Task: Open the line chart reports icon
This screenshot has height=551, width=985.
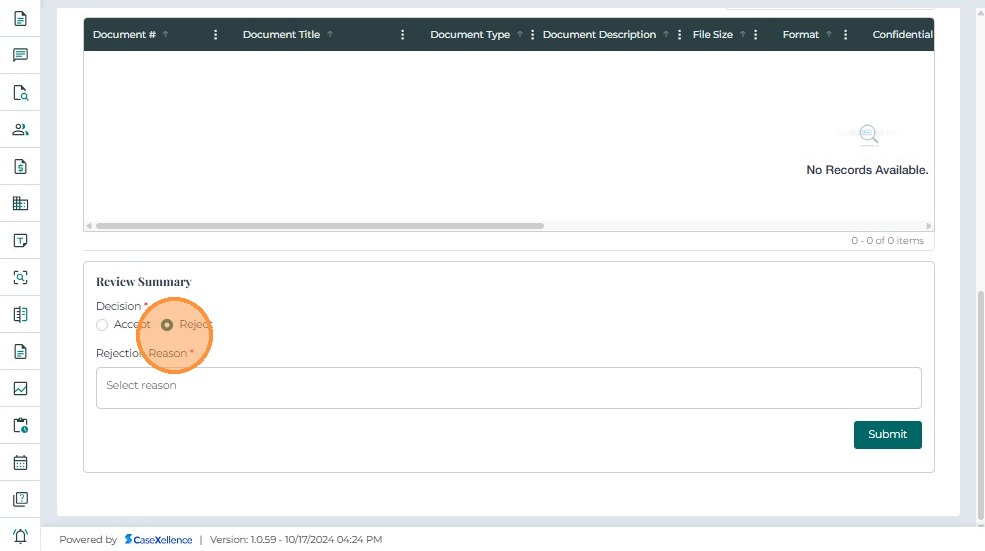Action: pyautogui.click(x=20, y=388)
